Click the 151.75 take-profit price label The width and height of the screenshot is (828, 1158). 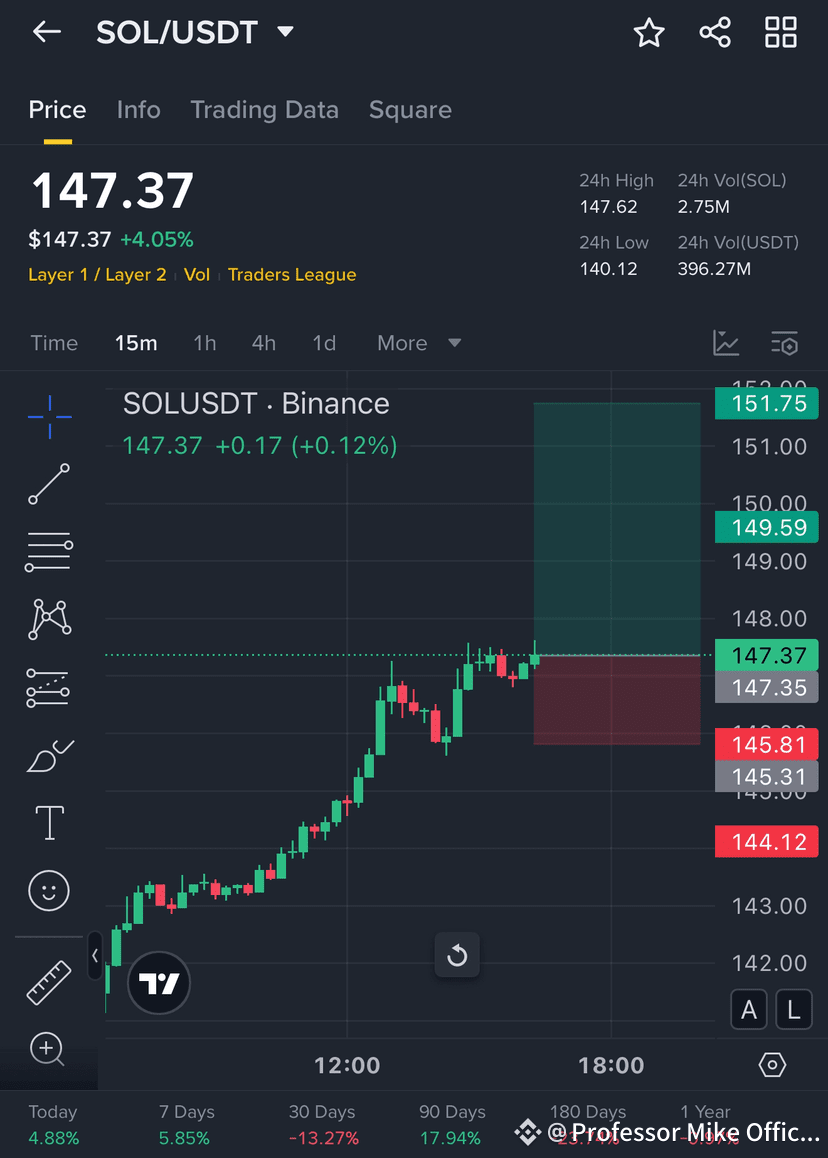pyautogui.click(x=767, y=403)
